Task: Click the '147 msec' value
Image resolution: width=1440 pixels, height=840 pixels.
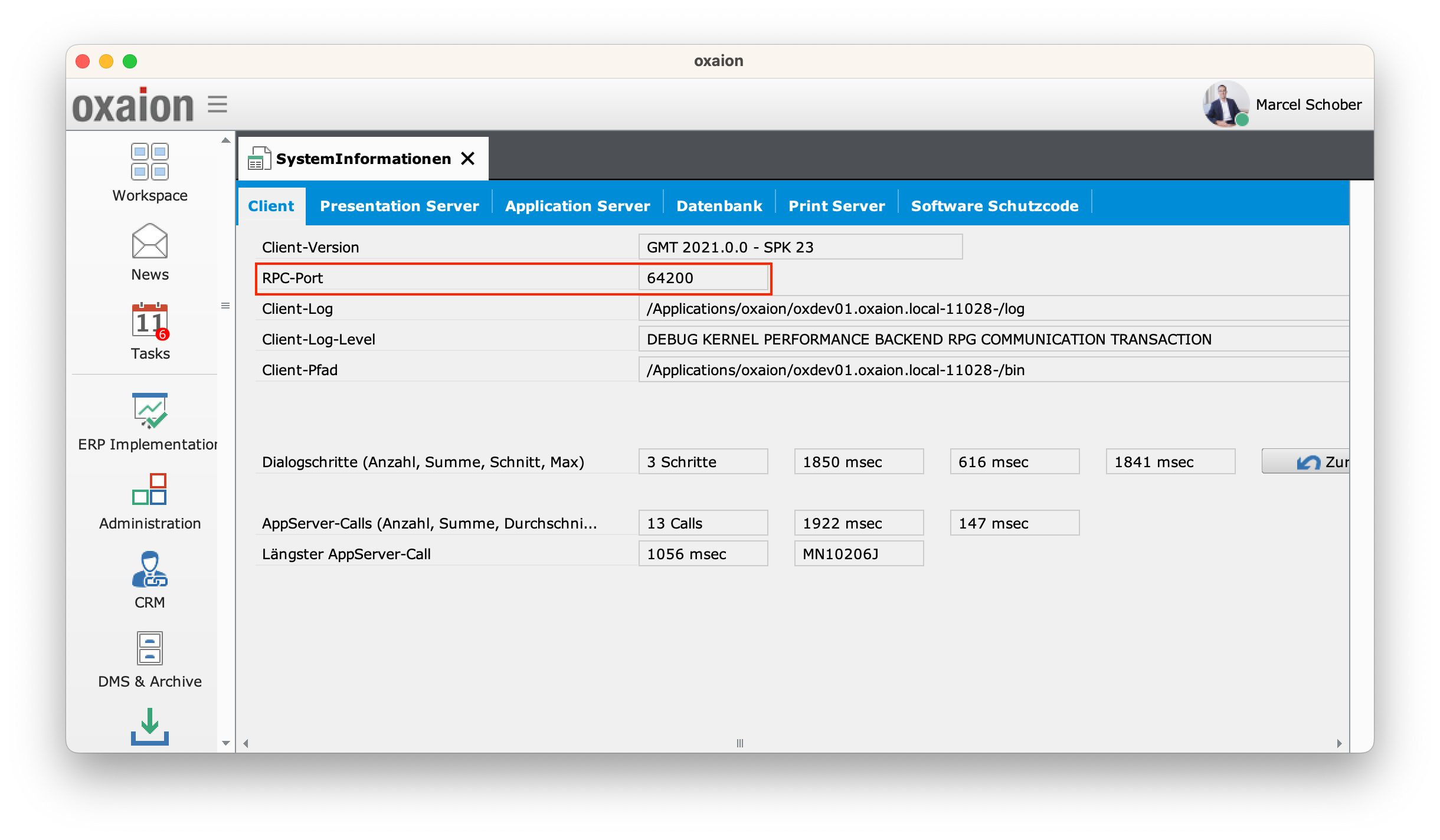Action: tap(1014, 523)
